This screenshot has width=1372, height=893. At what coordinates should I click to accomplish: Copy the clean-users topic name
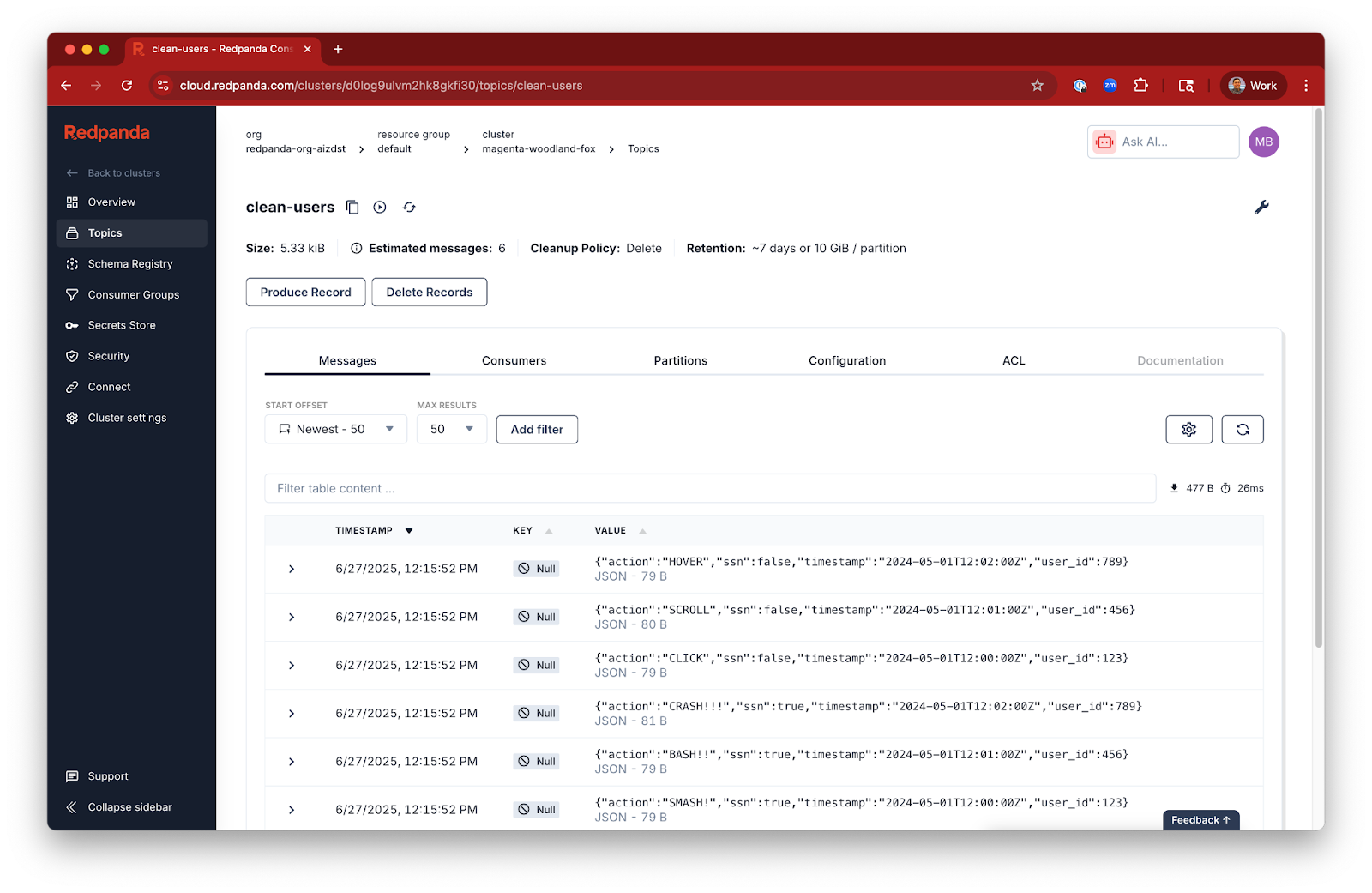(352, 207)
